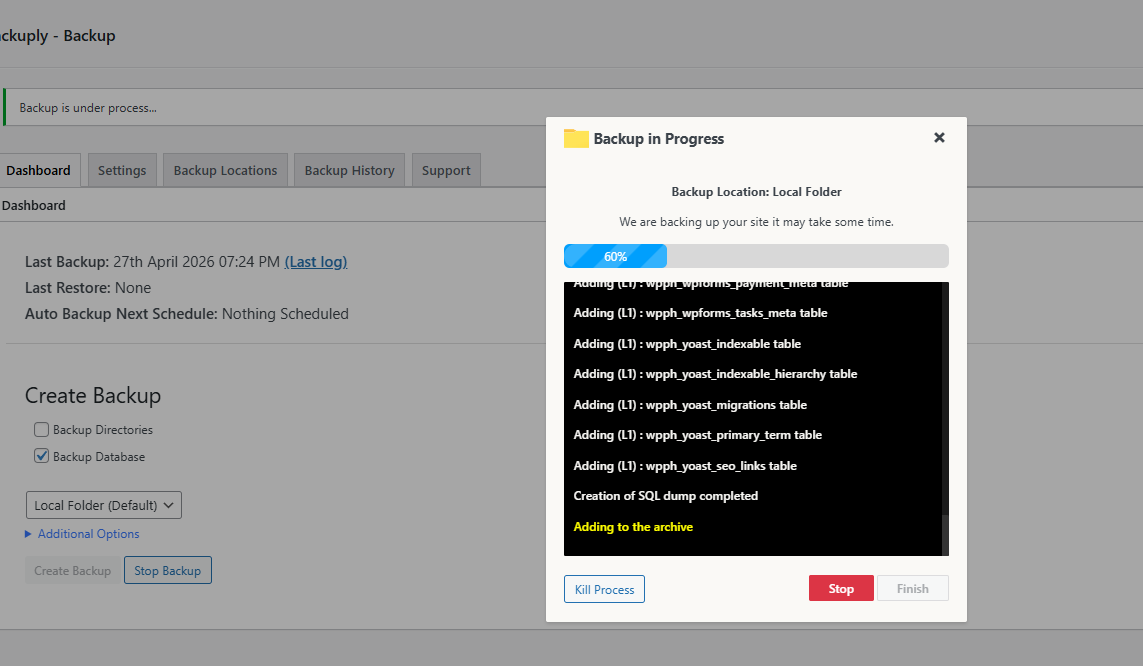Click the 60% backup progress bar
This screenshot has width=1143, height=666.
(756, 256)
